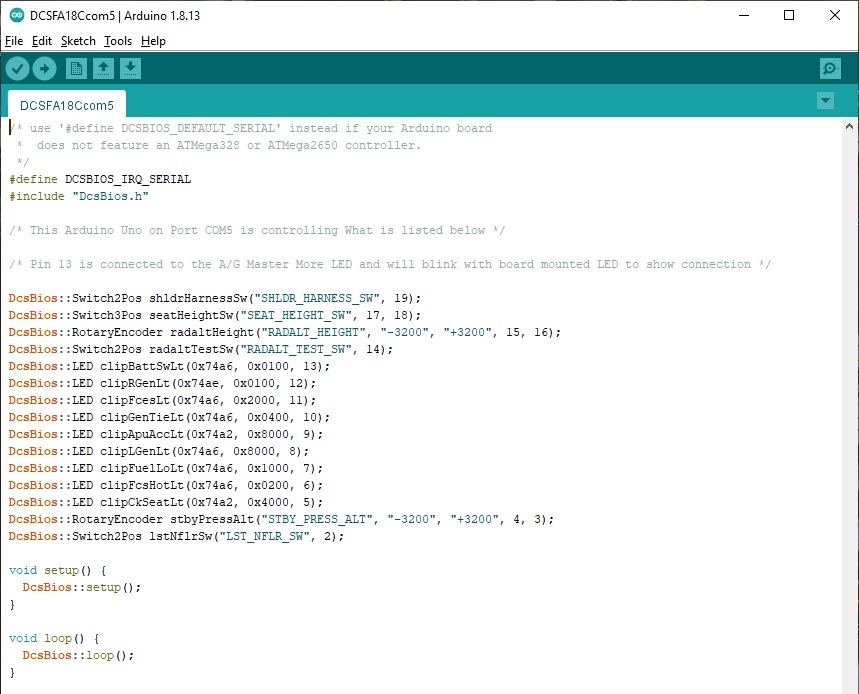
Task: Click clipCkSeatLt in the code
Action: pos(142,502)
